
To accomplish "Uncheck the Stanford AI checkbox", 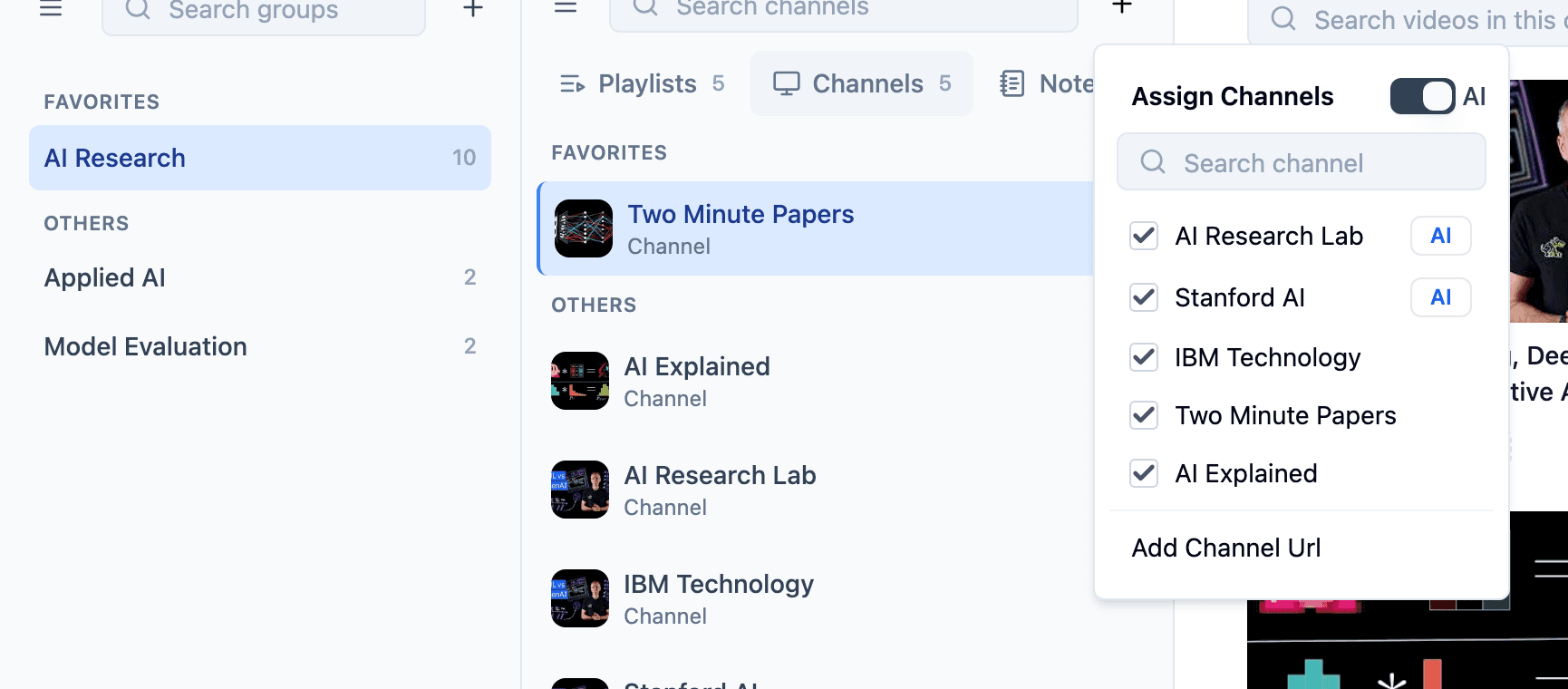I will [x=1144, y=297].
